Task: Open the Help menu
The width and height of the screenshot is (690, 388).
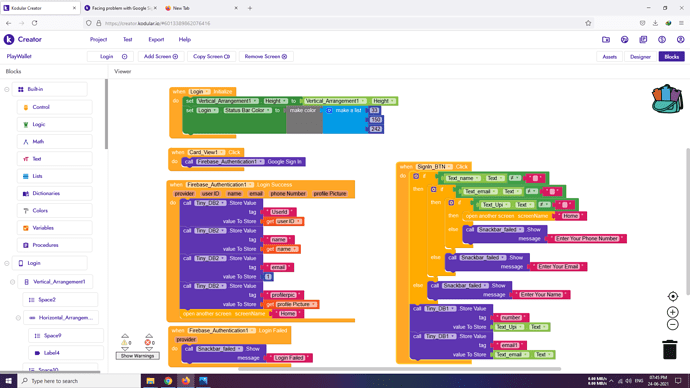Action: [185, 40]
